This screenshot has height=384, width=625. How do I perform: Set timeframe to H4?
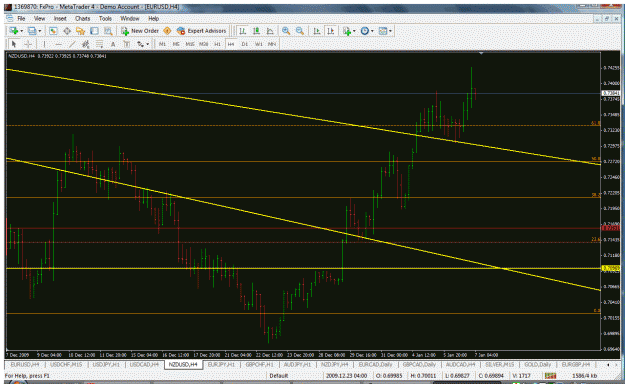coord(231,44)
